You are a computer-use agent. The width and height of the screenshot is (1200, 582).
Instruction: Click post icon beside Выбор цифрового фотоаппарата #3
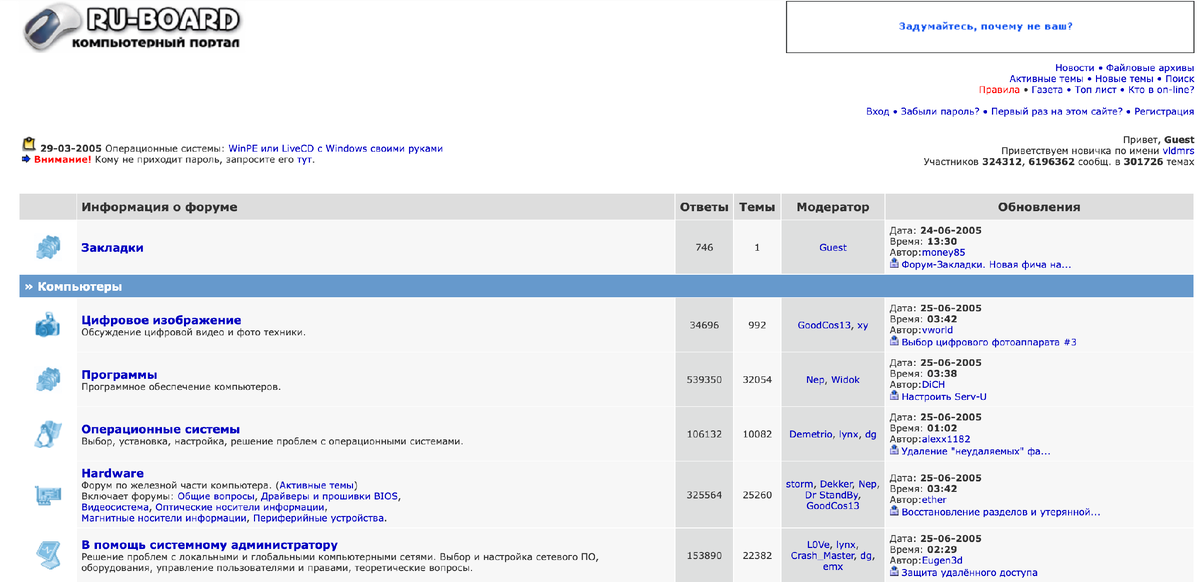click(894, 341)
